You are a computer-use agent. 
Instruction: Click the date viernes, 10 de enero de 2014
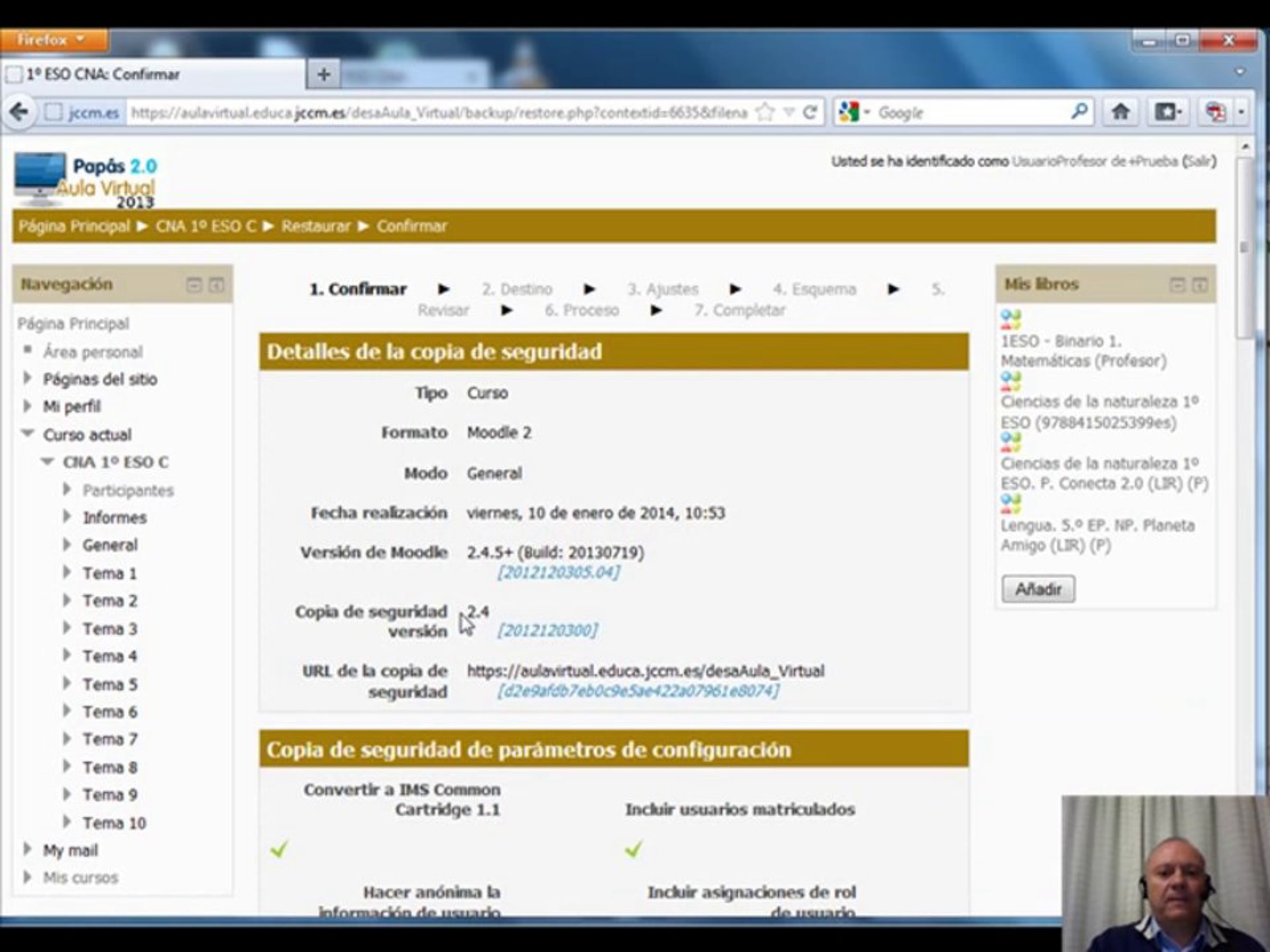click(596, 512)
